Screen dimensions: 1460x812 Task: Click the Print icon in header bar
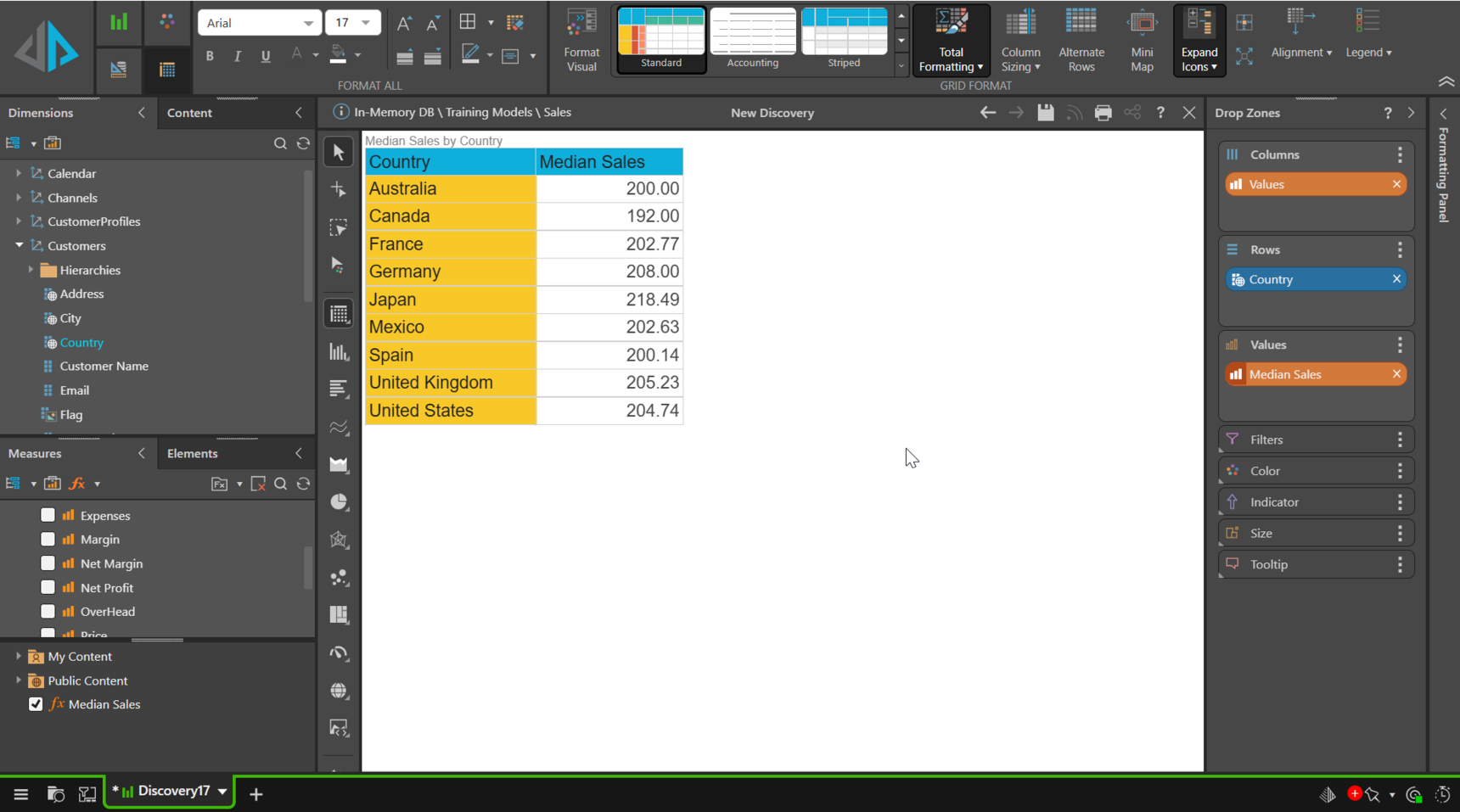coord(1103,113)
